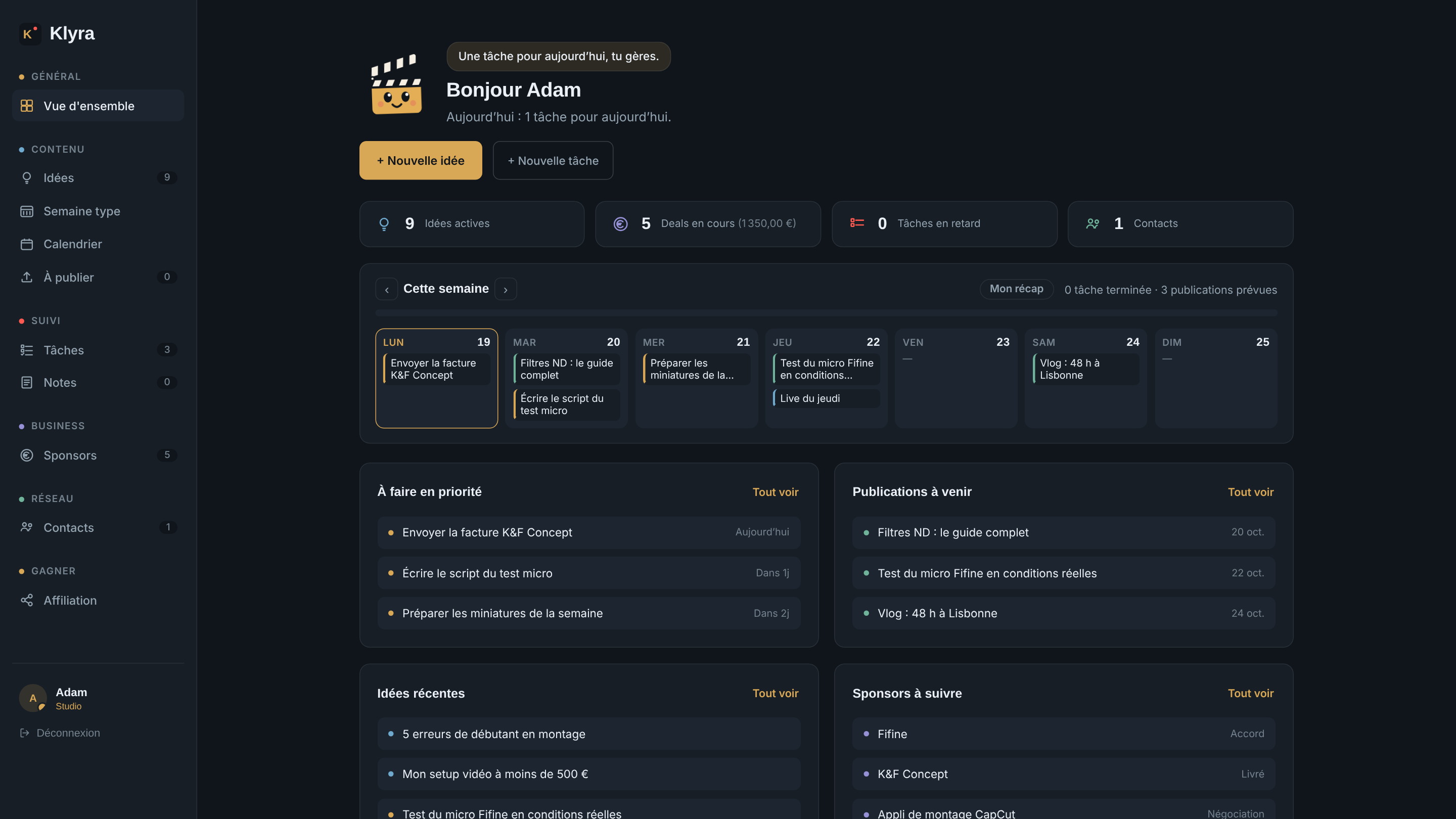Click euro icon in Deals en cours card

(x=620, y=224)
